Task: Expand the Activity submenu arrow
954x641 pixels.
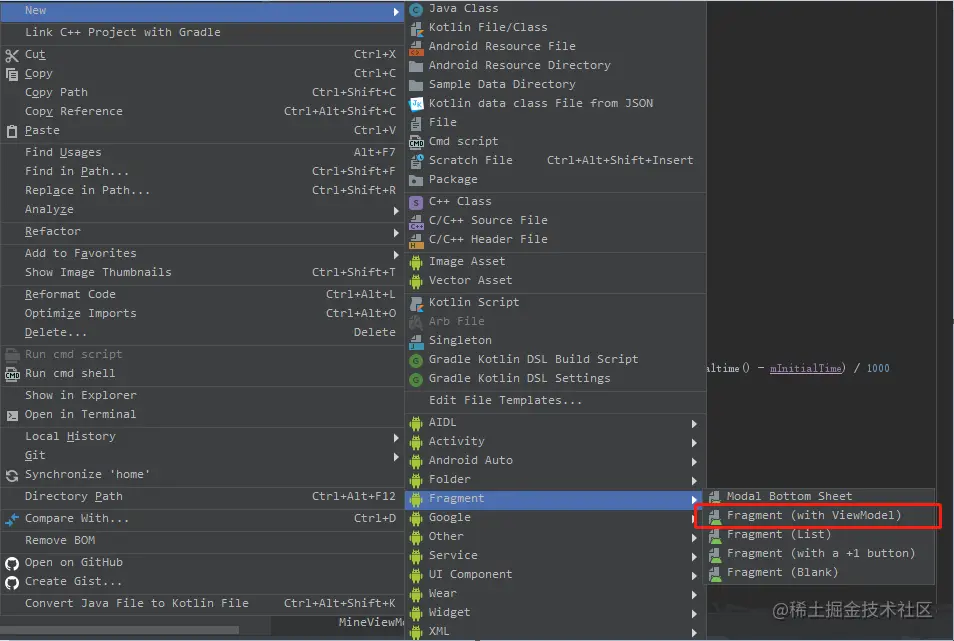Action: [694, 442]
